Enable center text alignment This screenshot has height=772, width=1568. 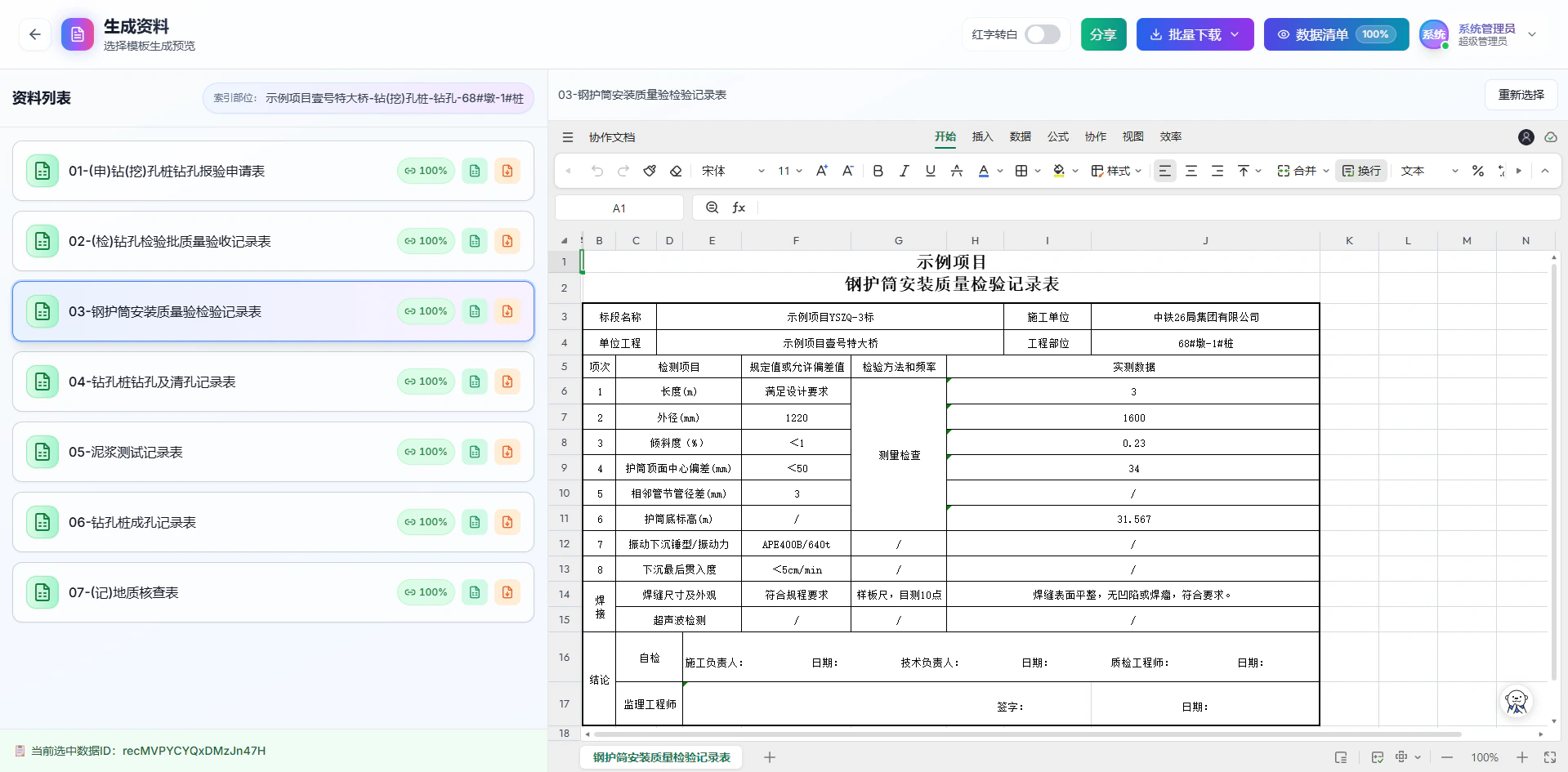click(1191, 171)
